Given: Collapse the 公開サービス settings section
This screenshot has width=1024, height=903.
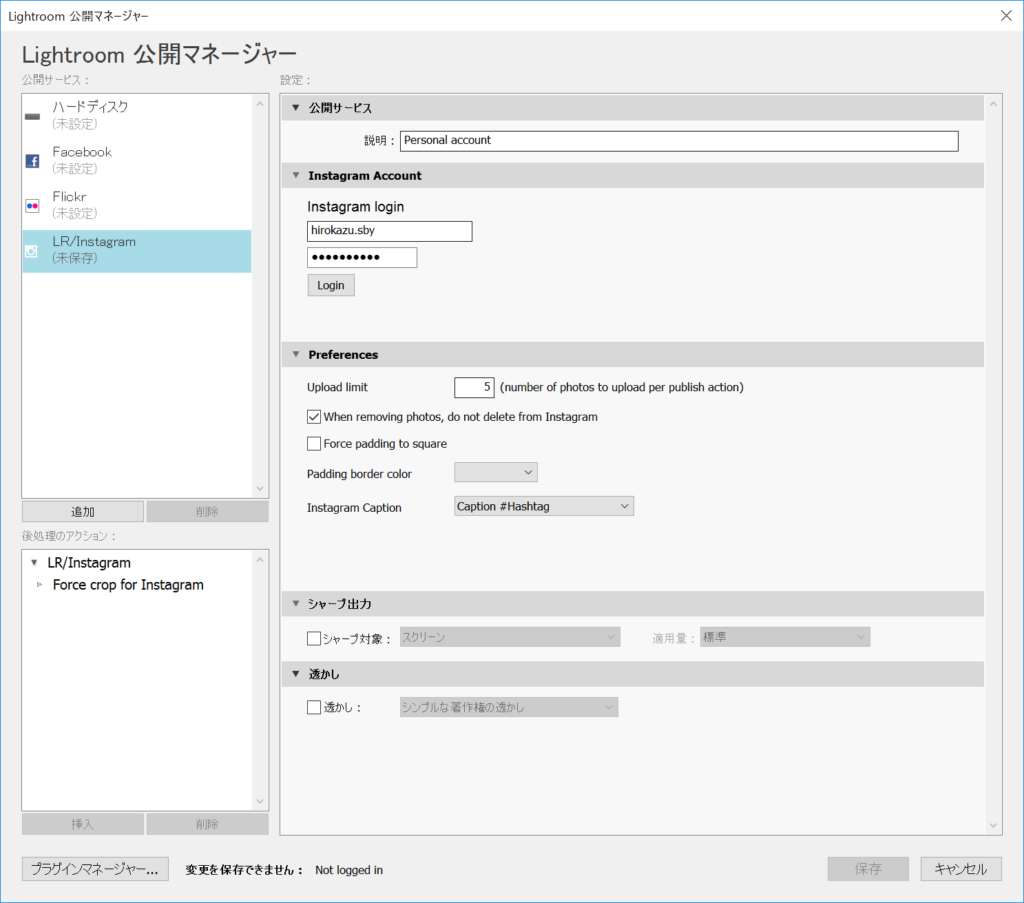Looking at the screenshot, I should tap(296, 108).
